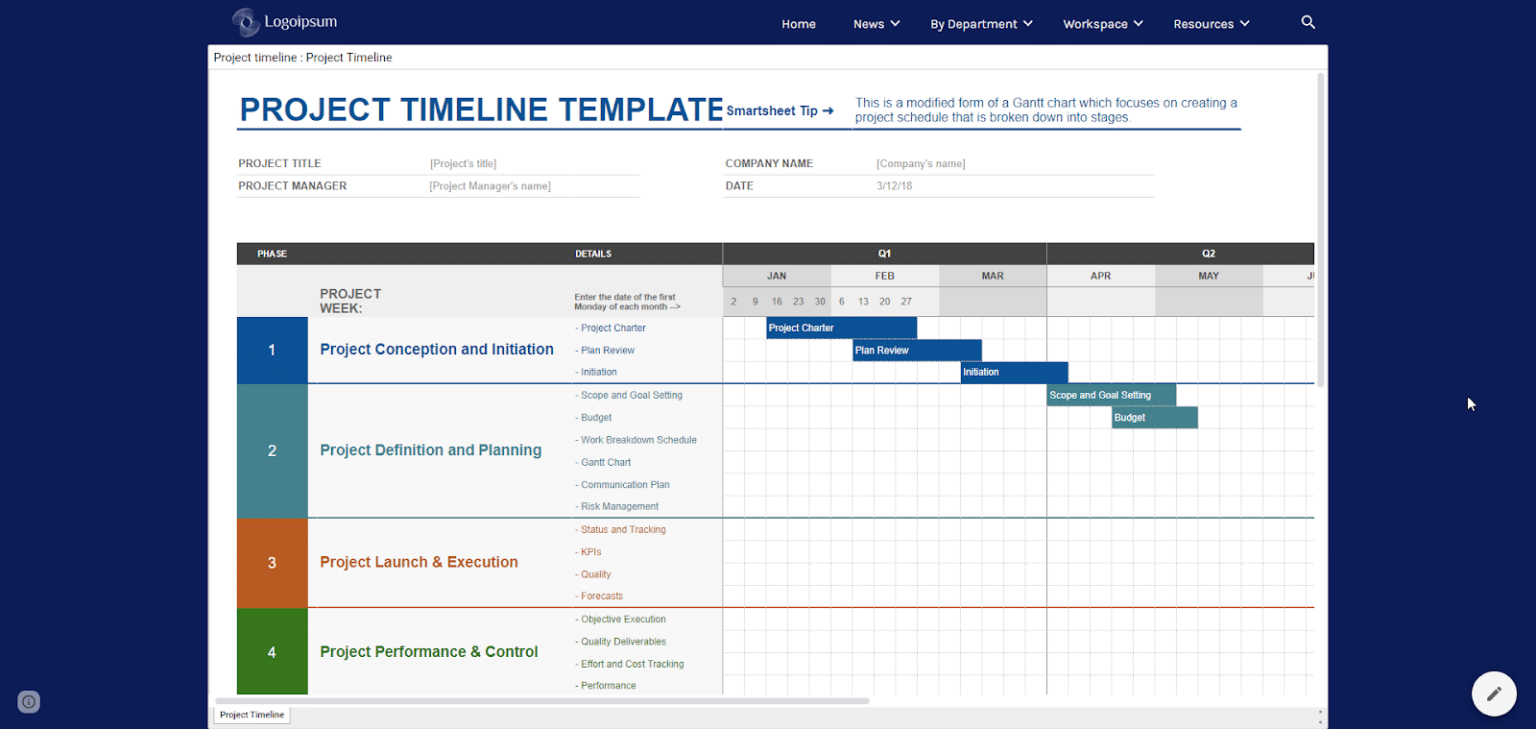Screen dimensions: 1536x729
Task: Switch to the Project Timeline sheet tab
Action: coord(251,714)
